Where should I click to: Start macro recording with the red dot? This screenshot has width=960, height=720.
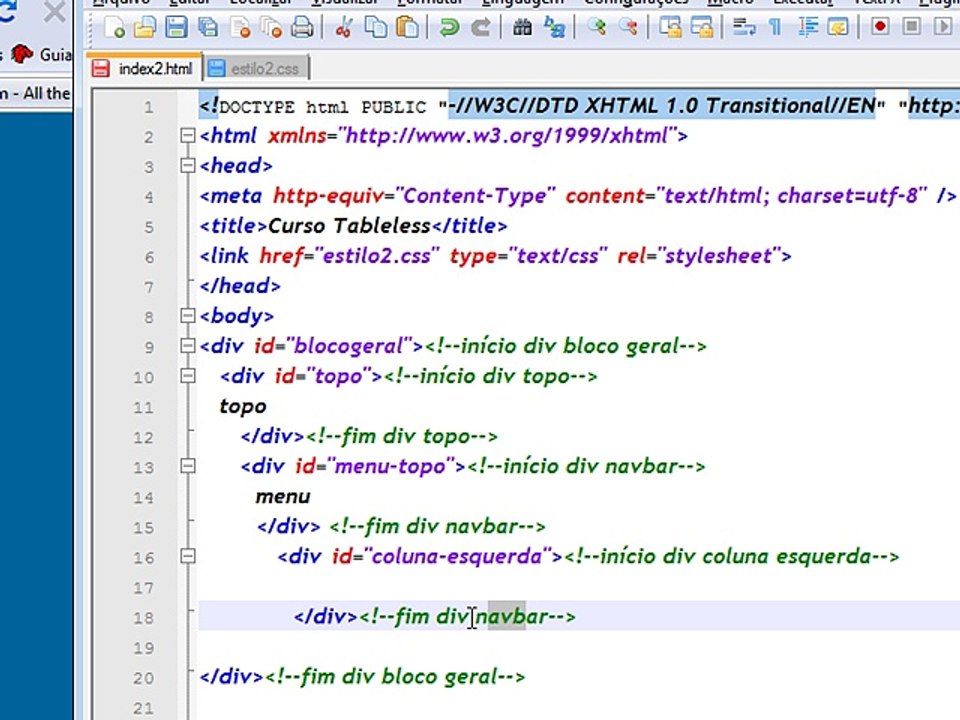pyautogui.click(x=880, y=27)
